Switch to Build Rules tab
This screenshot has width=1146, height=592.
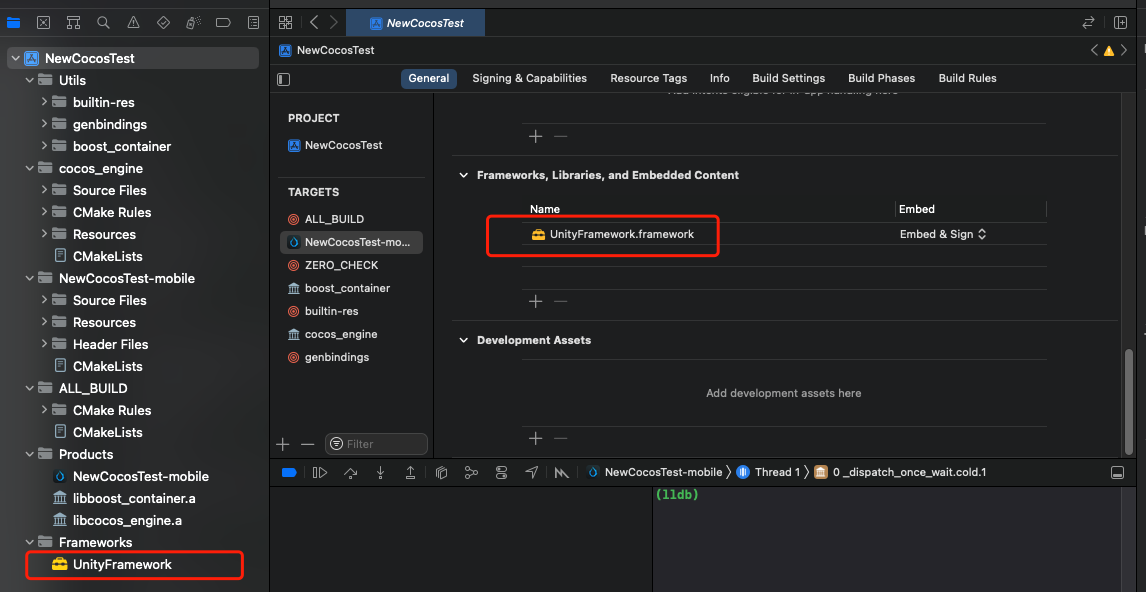tap(967, 78)
